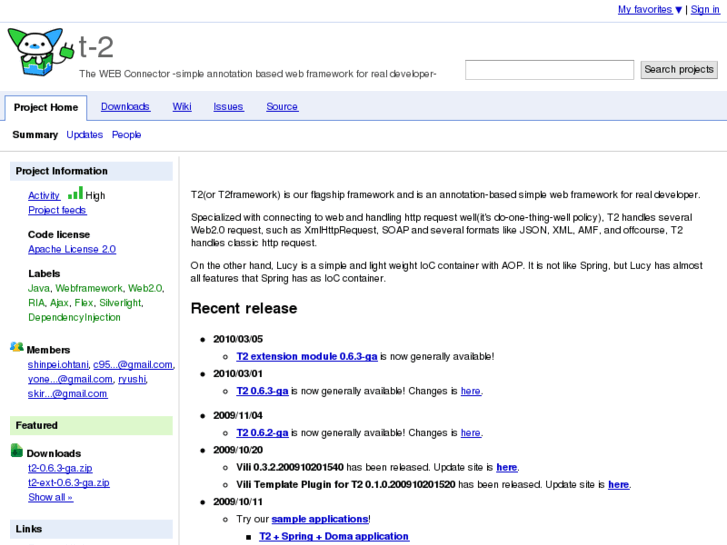Image resolution: width=727 pixels, height=545 pixels.
Task: View the People sub-tab
Action: [x=126, y=135]
